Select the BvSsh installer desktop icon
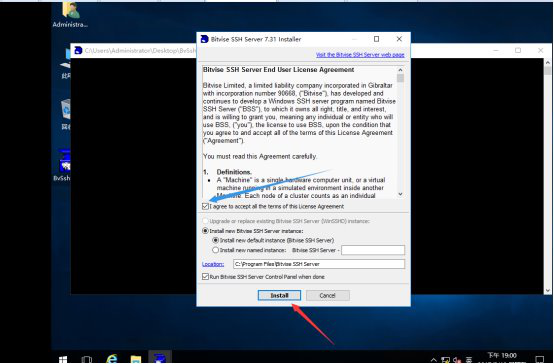The image size is (554, 364). [x=62, y=165]
